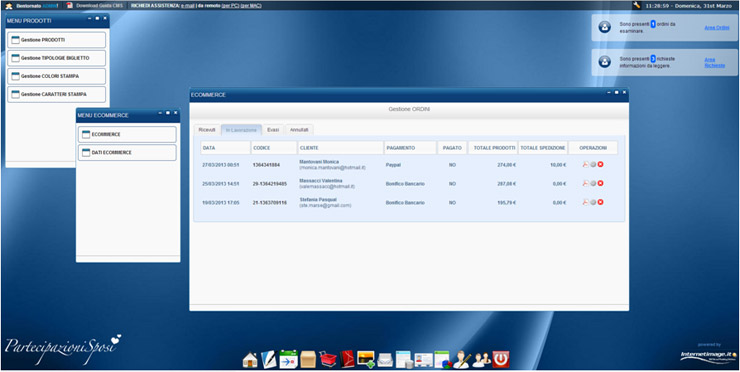The width and height of the screenshot is (740, 372).
Task: Open the red shopping cart dock icon
Action: click(x=328, y=359)
